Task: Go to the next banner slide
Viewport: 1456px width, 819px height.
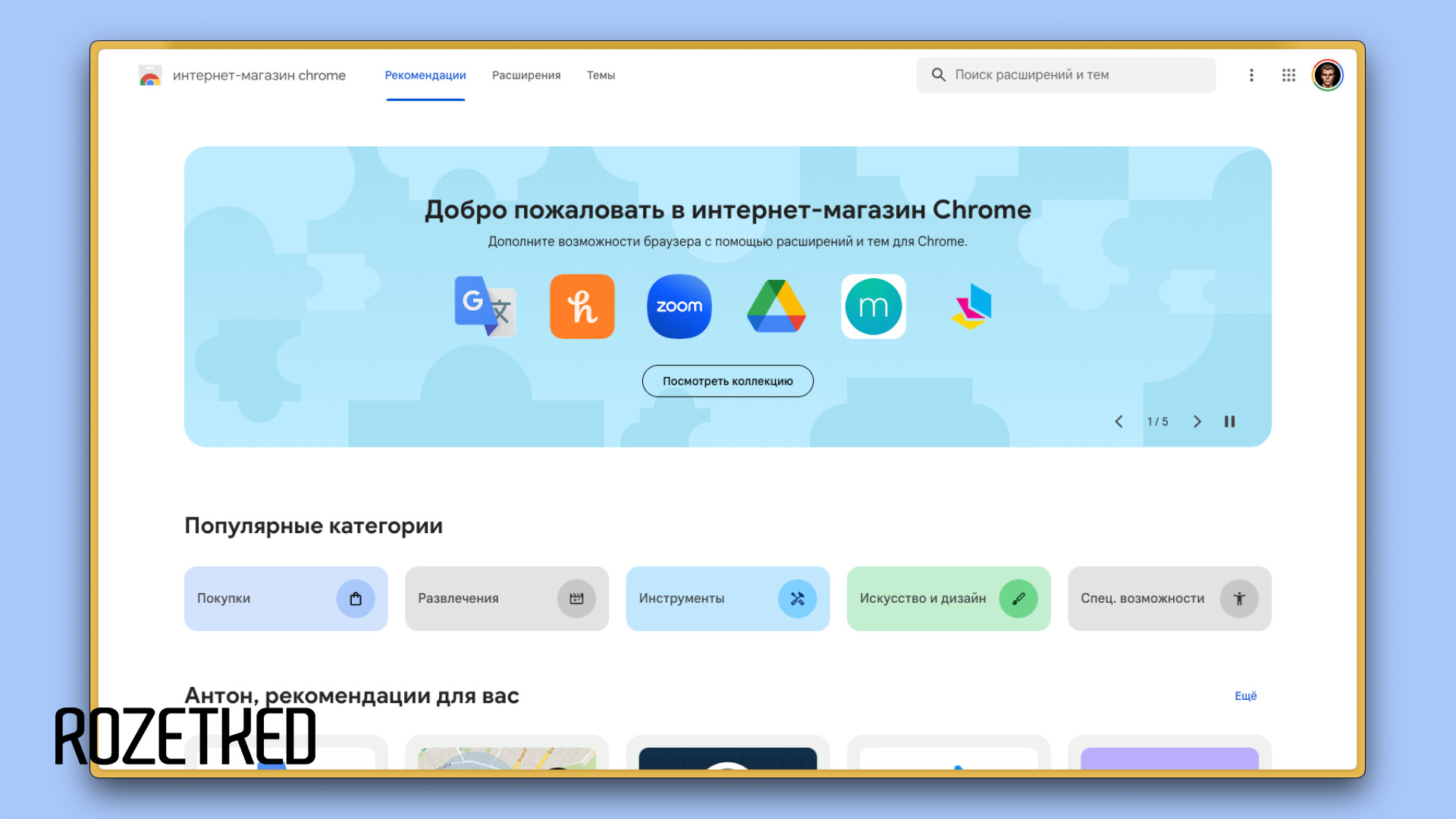Action: tap(1197, 422)
